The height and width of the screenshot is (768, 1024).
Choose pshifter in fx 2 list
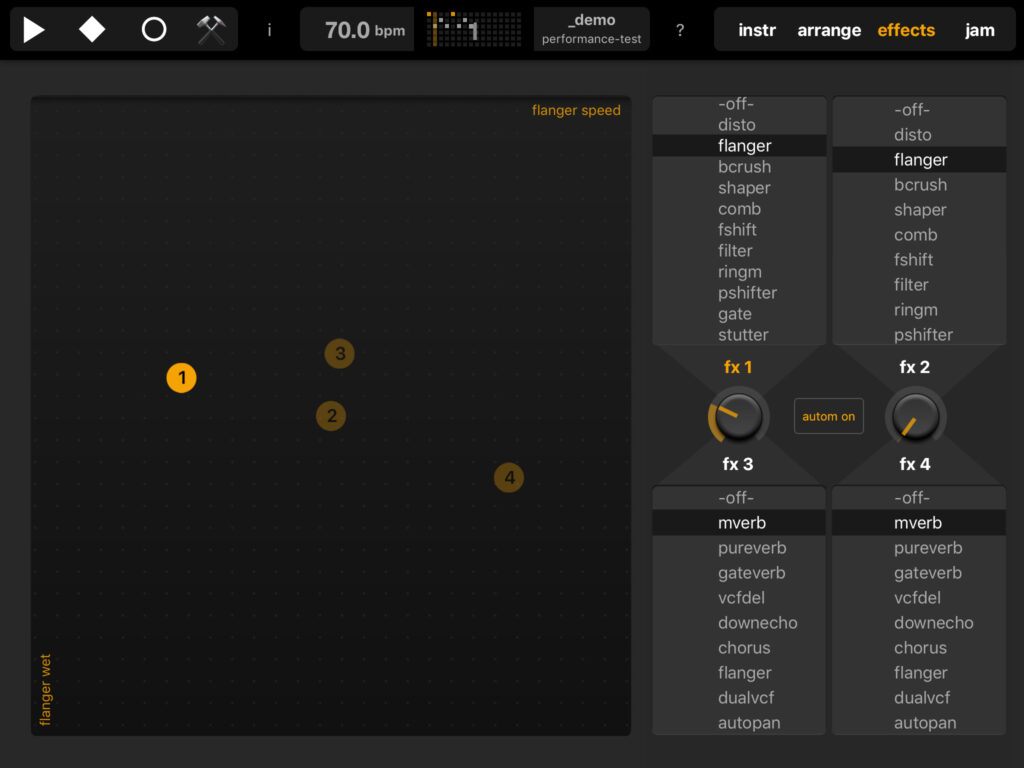(x=923, y=334)
